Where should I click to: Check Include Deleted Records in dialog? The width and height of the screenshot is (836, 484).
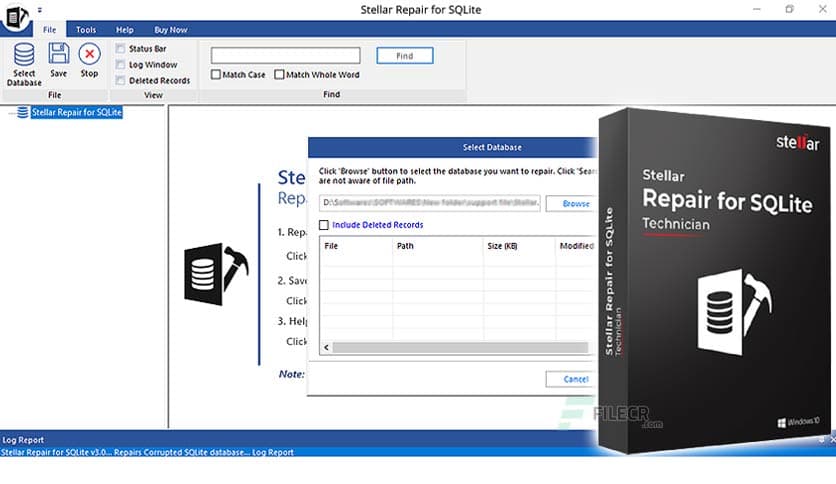pos(324,225)
